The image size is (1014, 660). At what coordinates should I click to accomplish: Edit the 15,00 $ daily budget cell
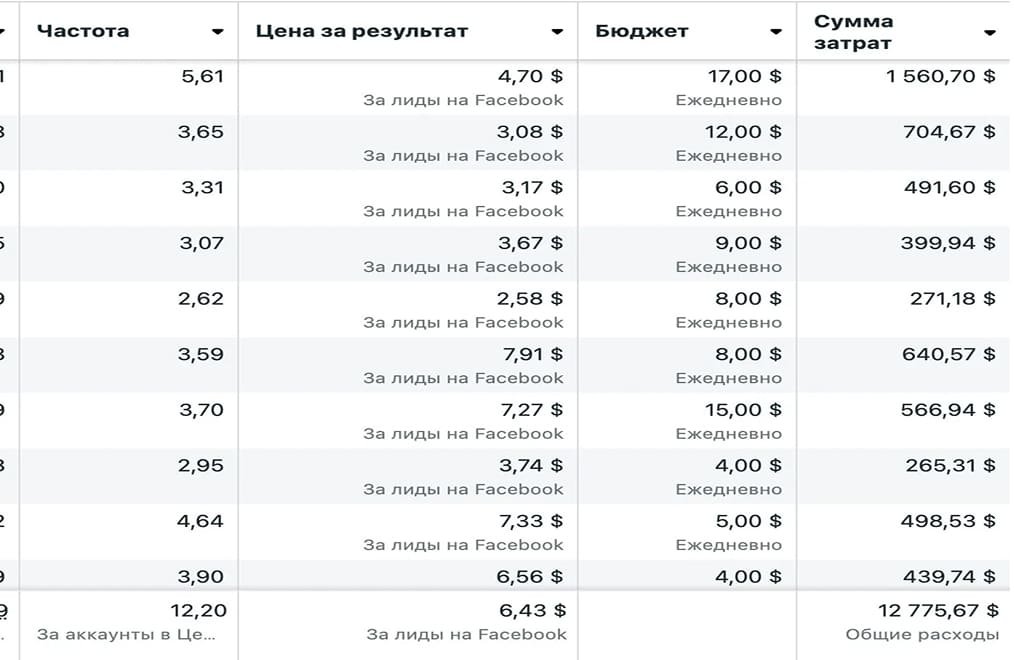[742, 410]
